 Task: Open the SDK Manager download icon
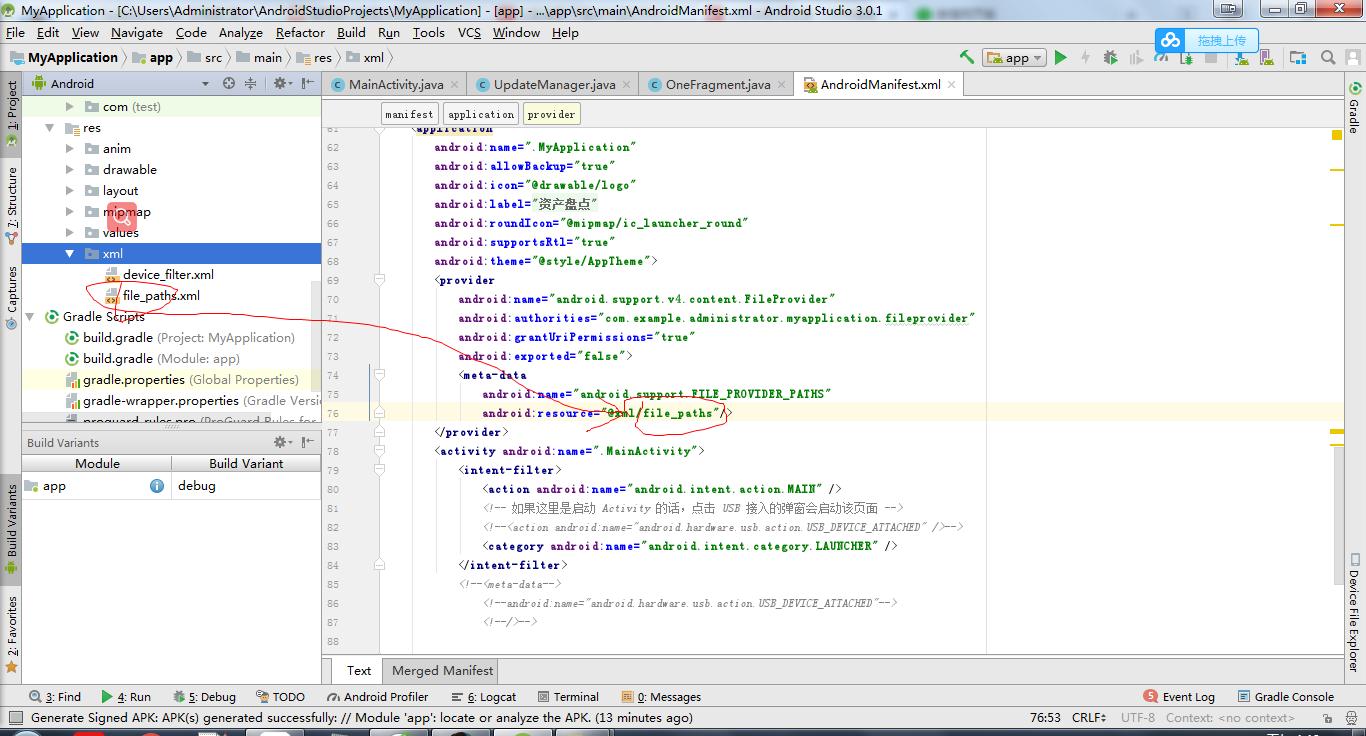(x=1241, y=58)
